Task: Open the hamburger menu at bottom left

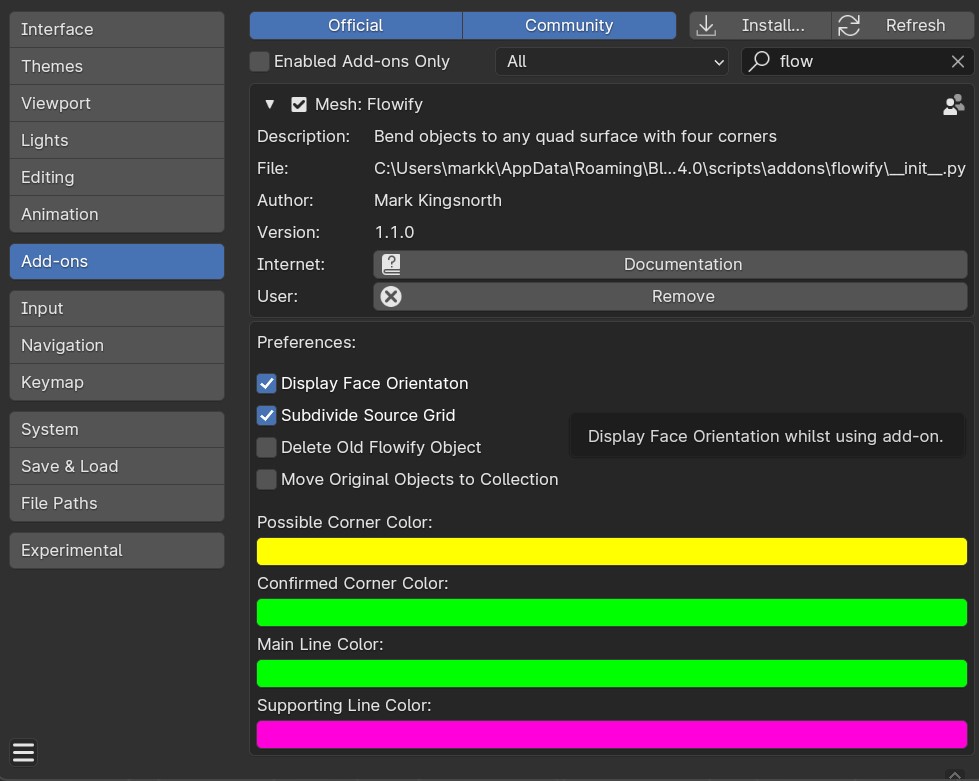Action: click(x=23, y=752)
